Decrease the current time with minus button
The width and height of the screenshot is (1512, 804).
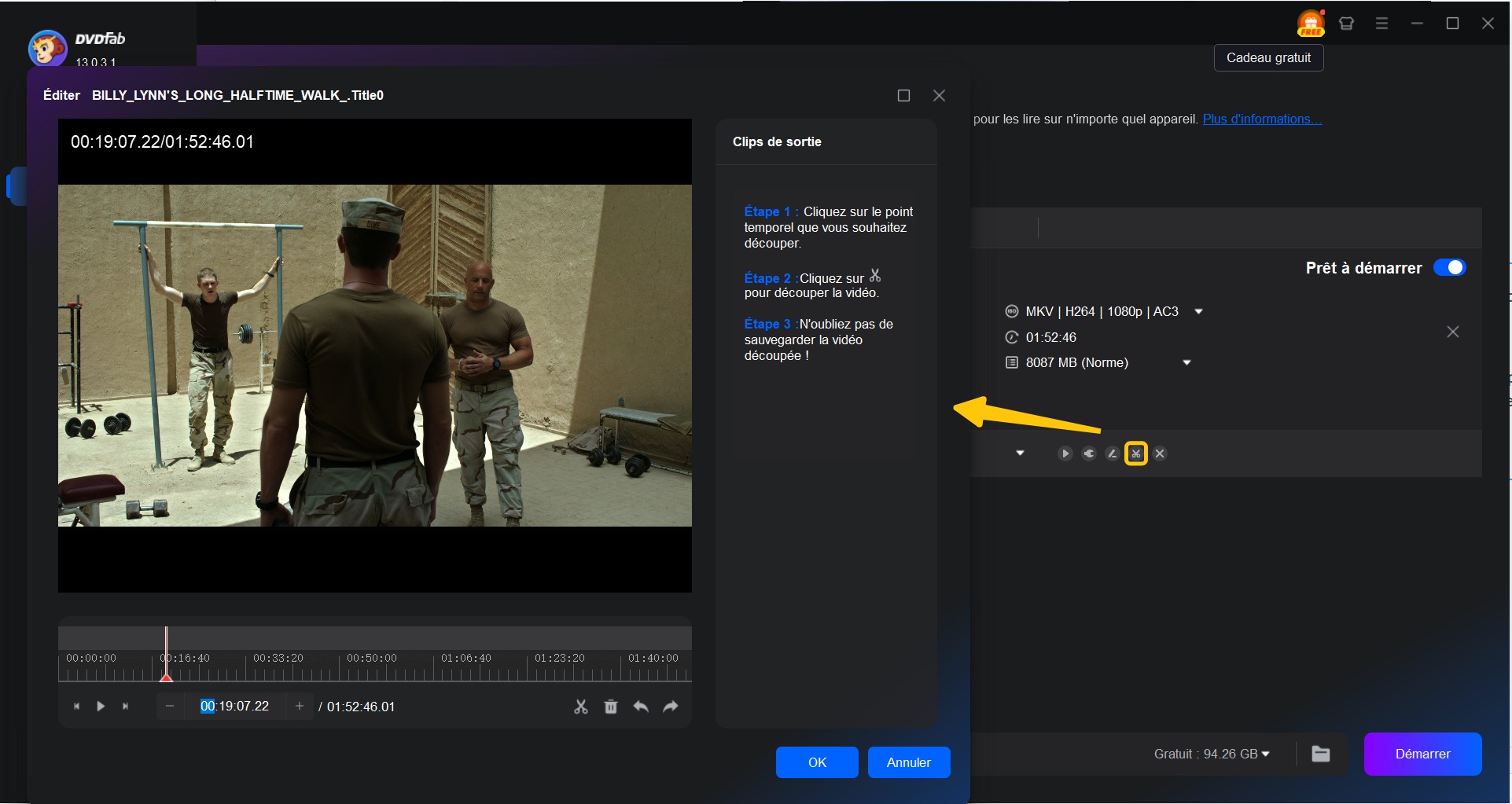point(170,707)
